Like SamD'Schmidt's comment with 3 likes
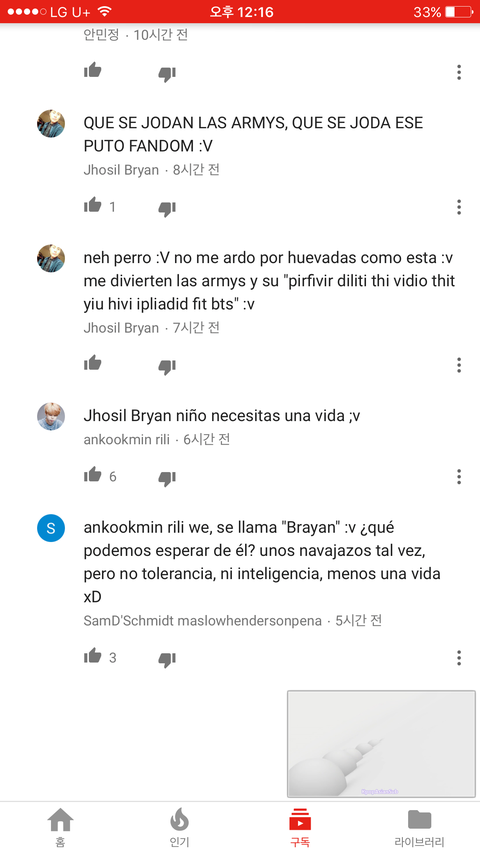The height and width of the screenshot is (853, 480). pos(93,656)
